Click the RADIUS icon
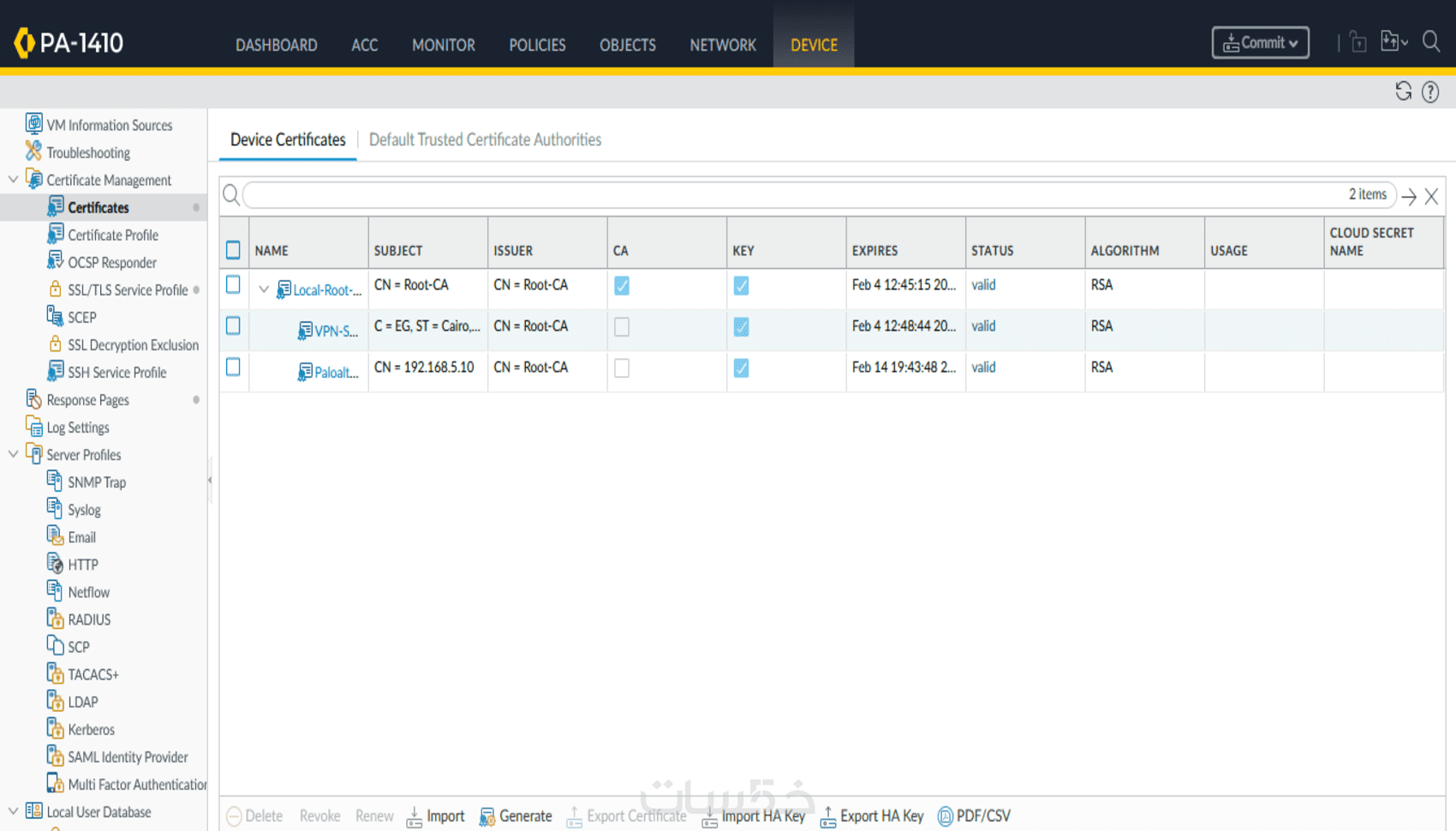This screenshot has width=1456, height=831. (x=56, y=618)
